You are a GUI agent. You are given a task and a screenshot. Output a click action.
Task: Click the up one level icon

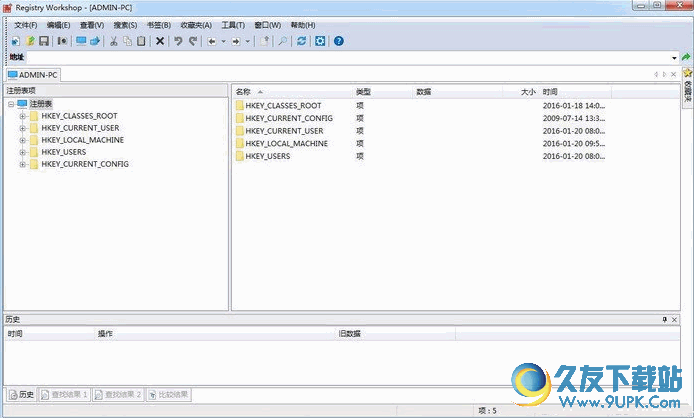[x=264, y=41]
